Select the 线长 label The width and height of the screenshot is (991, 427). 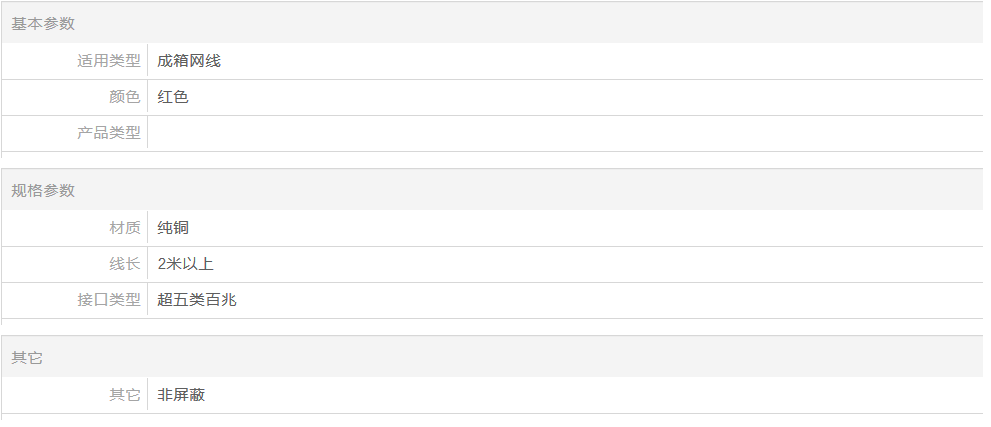click(x=125, y=263)
